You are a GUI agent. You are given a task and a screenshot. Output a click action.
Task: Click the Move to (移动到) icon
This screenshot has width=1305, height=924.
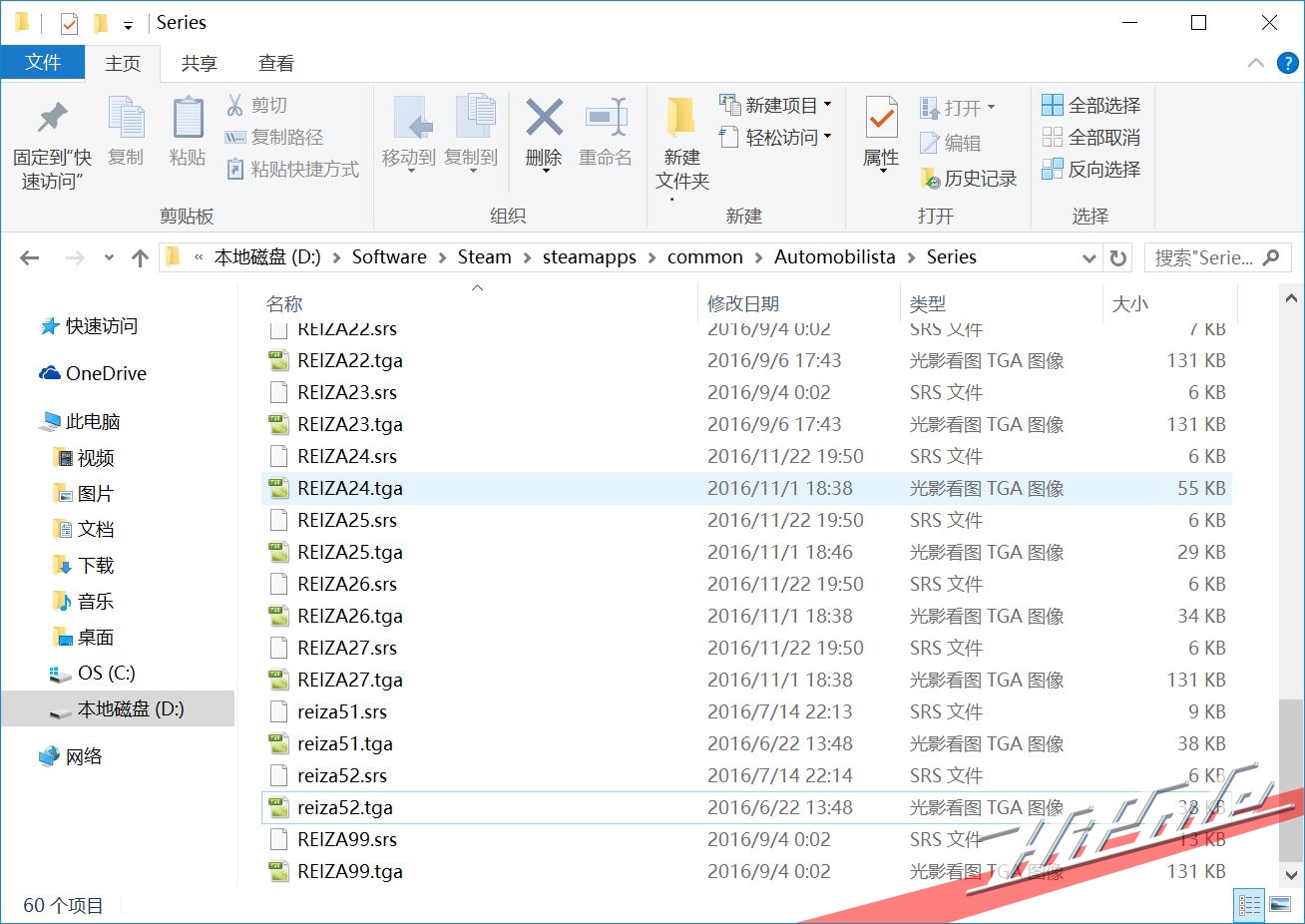pyautogui.click(x=410, y=119)
